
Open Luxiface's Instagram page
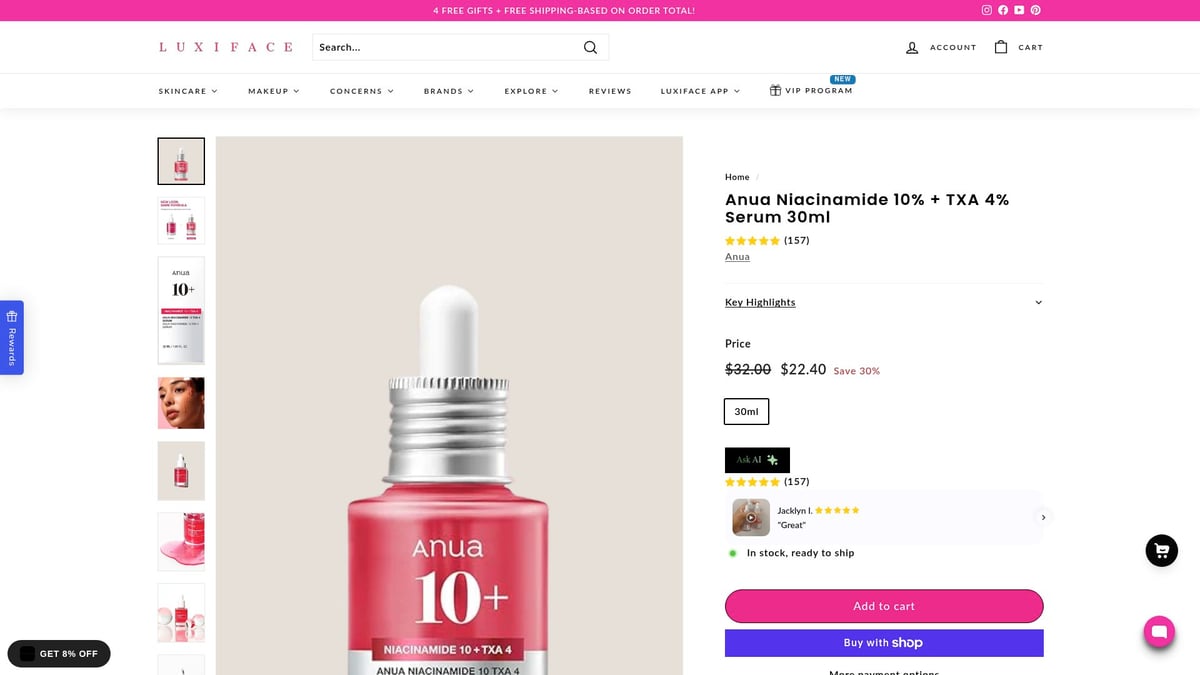click(986, 10)
